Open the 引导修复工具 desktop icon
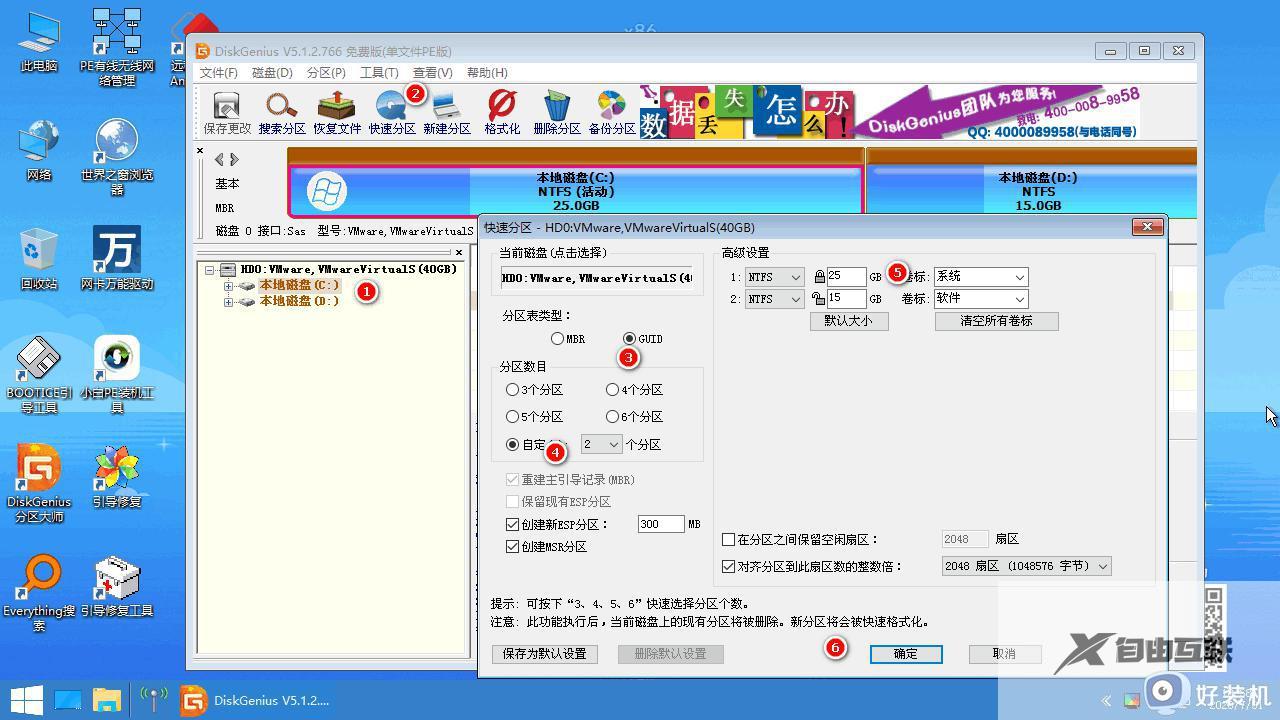This screenshot has height=720, width=1280. [x=117, y=586]
